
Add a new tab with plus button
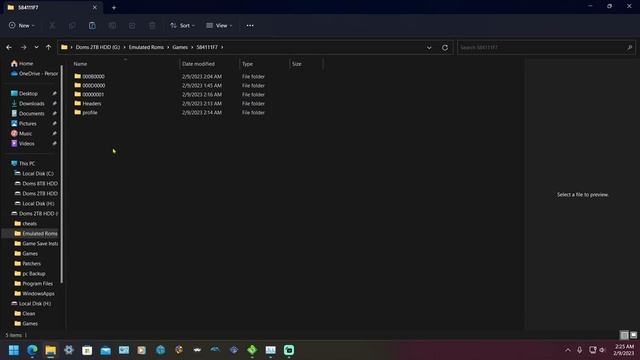(114, 7)
